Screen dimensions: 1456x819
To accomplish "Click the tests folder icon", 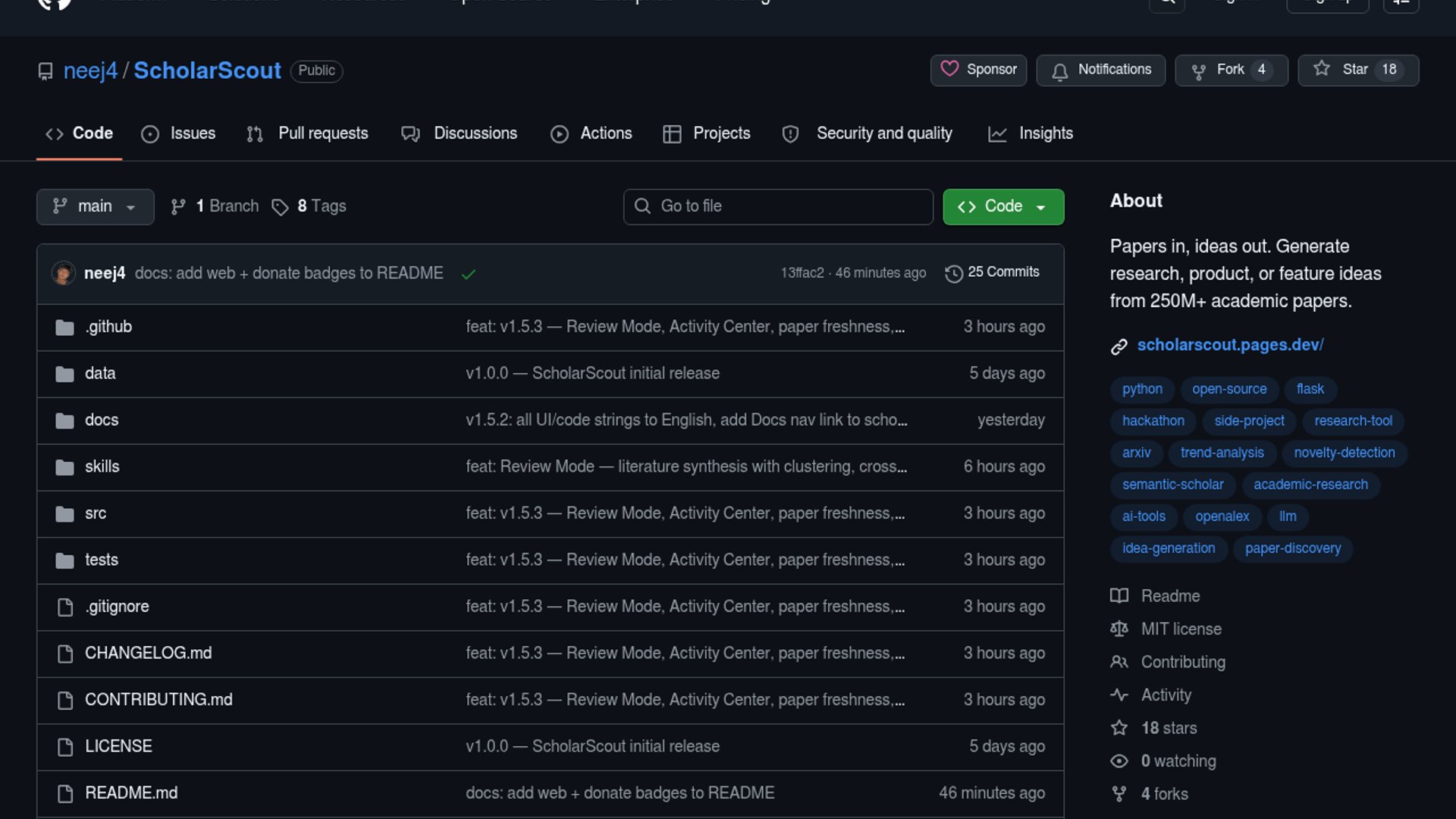I will (x=64, y=560).
